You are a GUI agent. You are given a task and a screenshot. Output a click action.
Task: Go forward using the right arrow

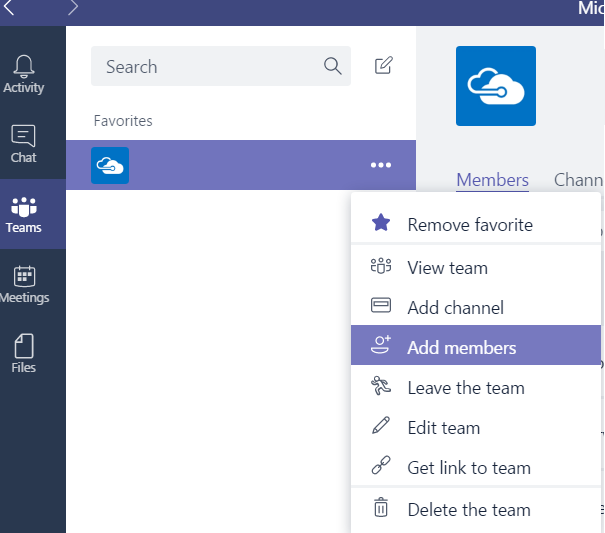73,8
